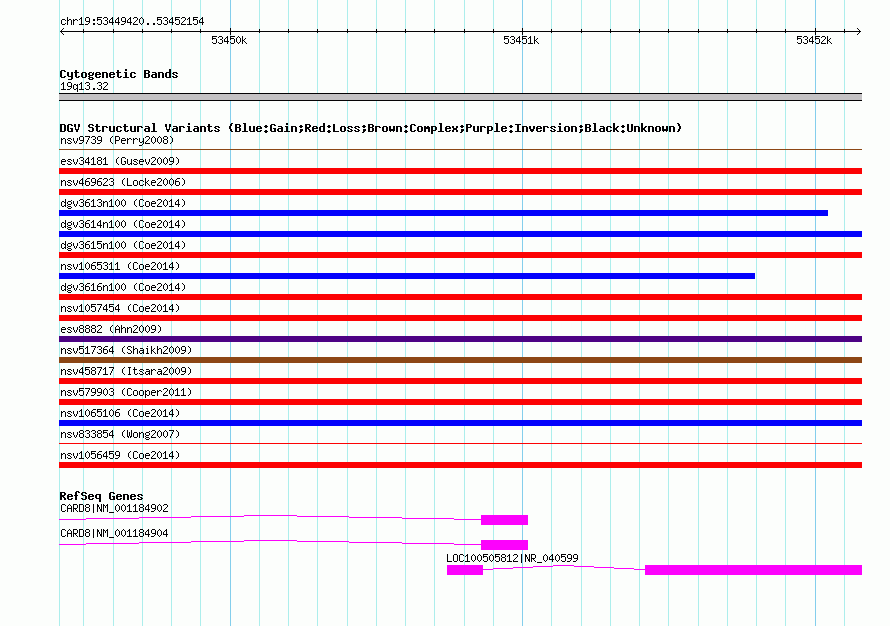Click the 53450k ruler tick label
Image resolution: width=890 pixels, height=626 pixels.
[229, 40]
